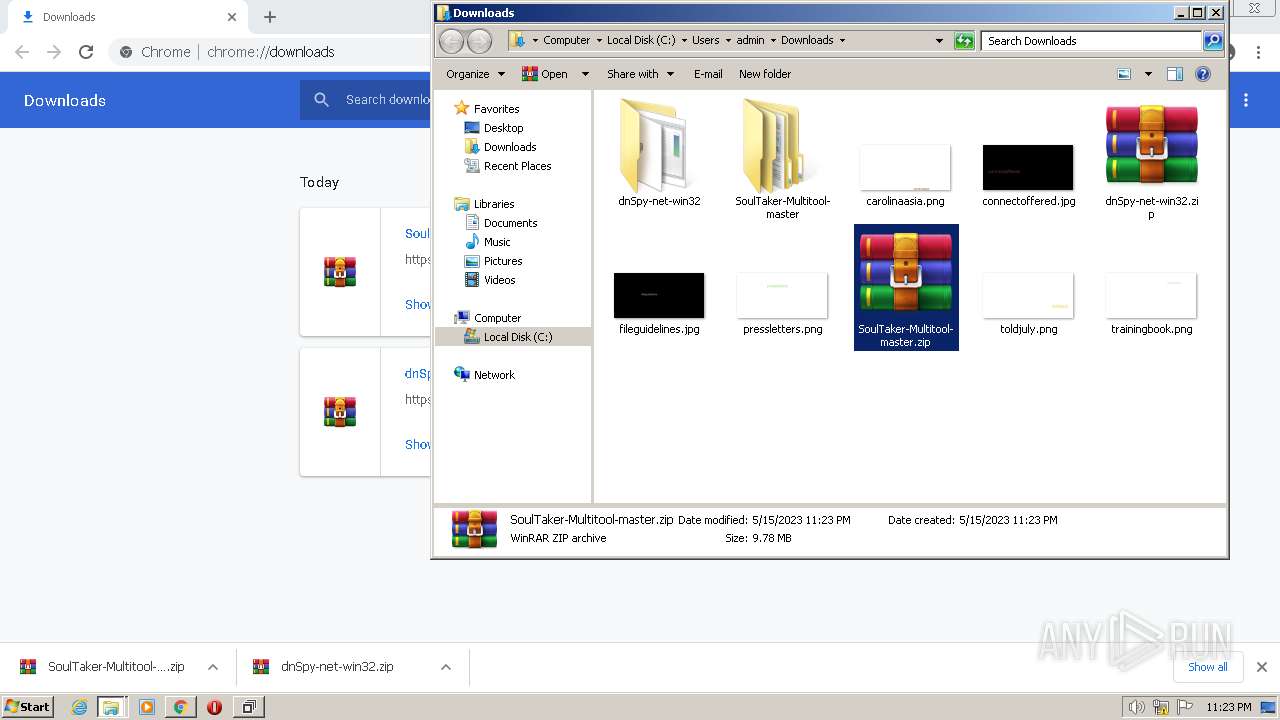This screenshot has width=1280, height=720.
Task: Click Chrome icon in taskbar
Action: click(x=181, y=707)
